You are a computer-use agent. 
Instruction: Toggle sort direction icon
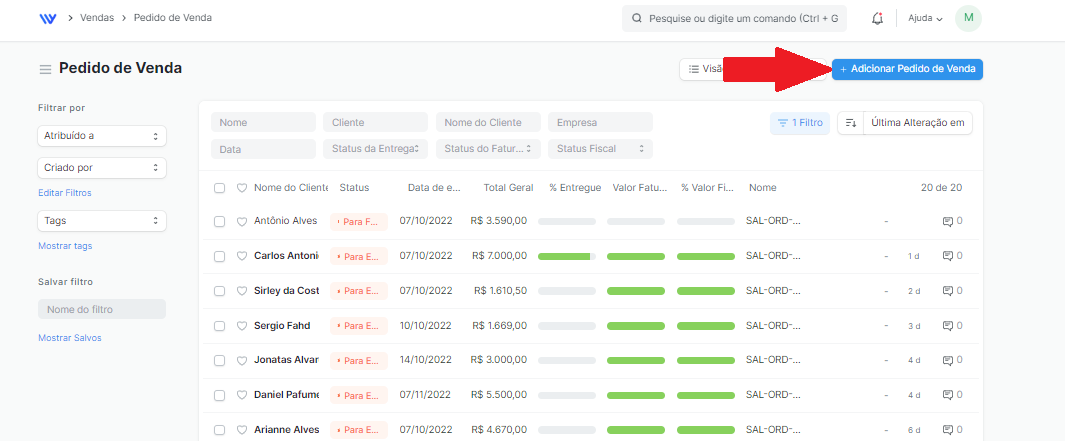click(x=850, y=123)
